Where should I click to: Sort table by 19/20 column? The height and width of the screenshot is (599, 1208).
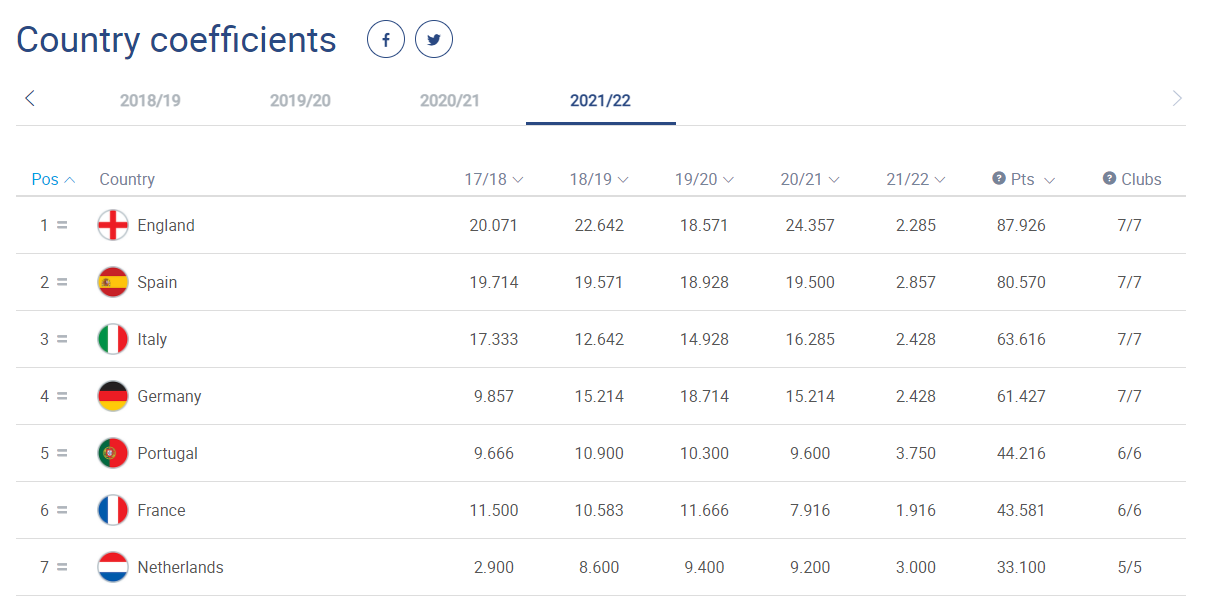click(x=704, y=180)
